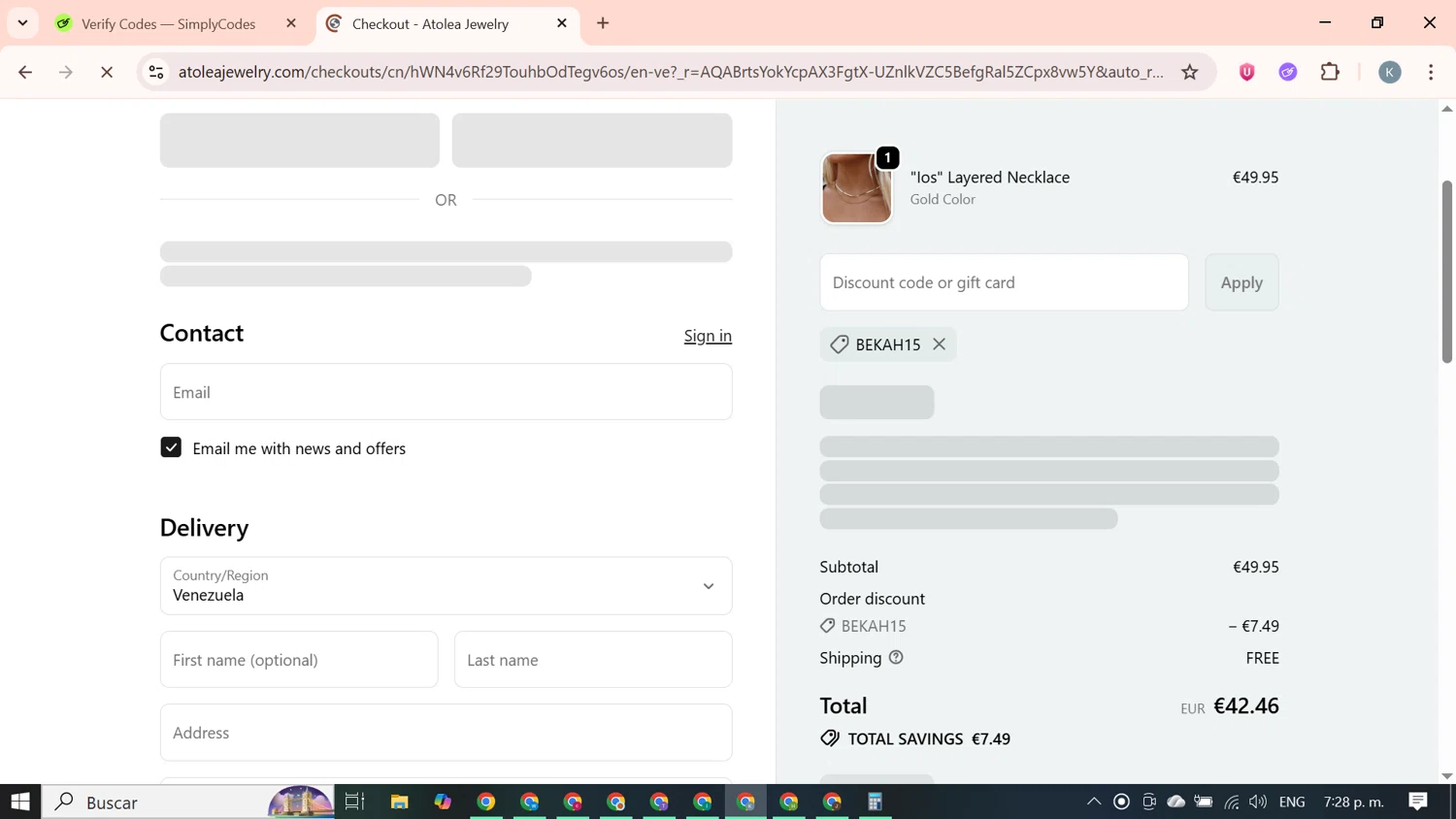Click the scrollbar down arrow
This screenshot has height=819, width=1456.
(x=1446, y=776)
